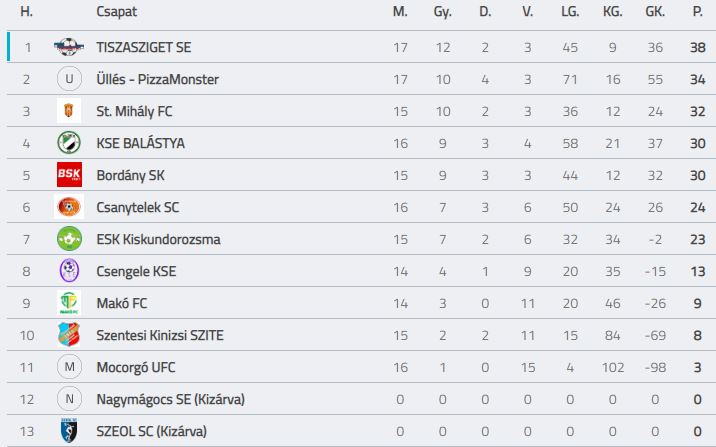Click the Csanytelek SC orange logo
Screen dimensions: 716x447
click(x=69, y=207)
